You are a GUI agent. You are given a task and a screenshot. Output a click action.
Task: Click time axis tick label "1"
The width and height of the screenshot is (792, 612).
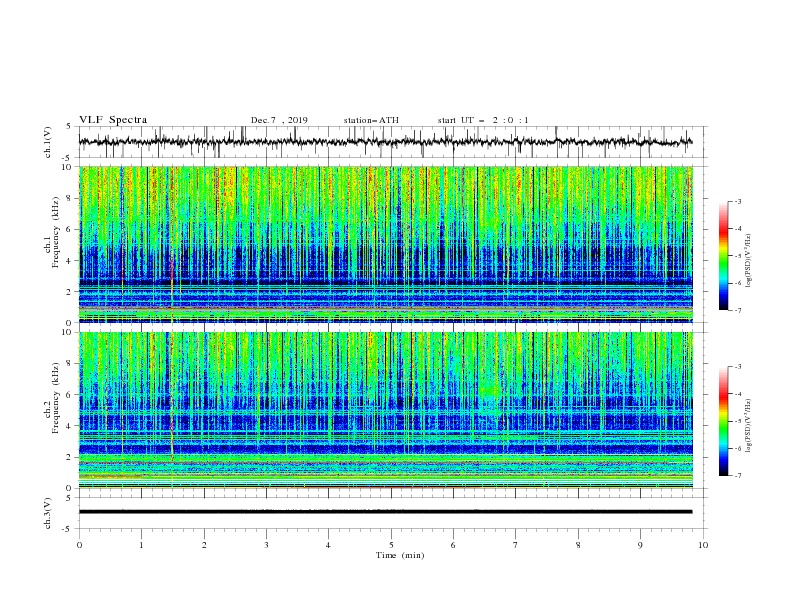click(141, 545)
